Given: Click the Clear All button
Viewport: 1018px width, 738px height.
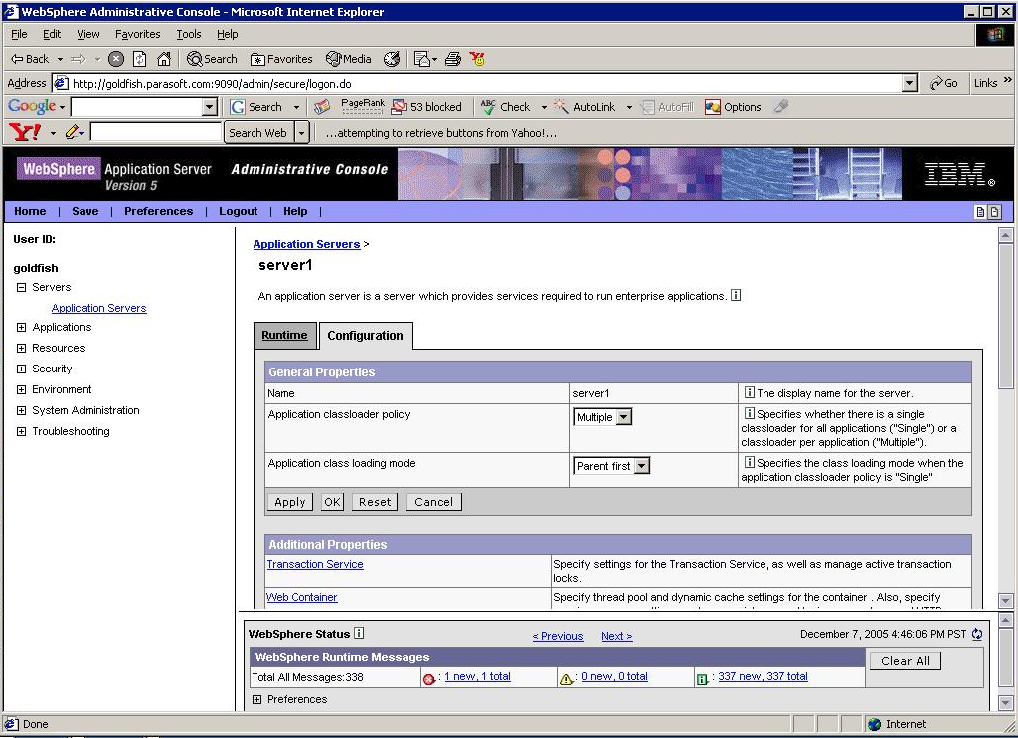Looking at the screenshot, I should (905, 661).
